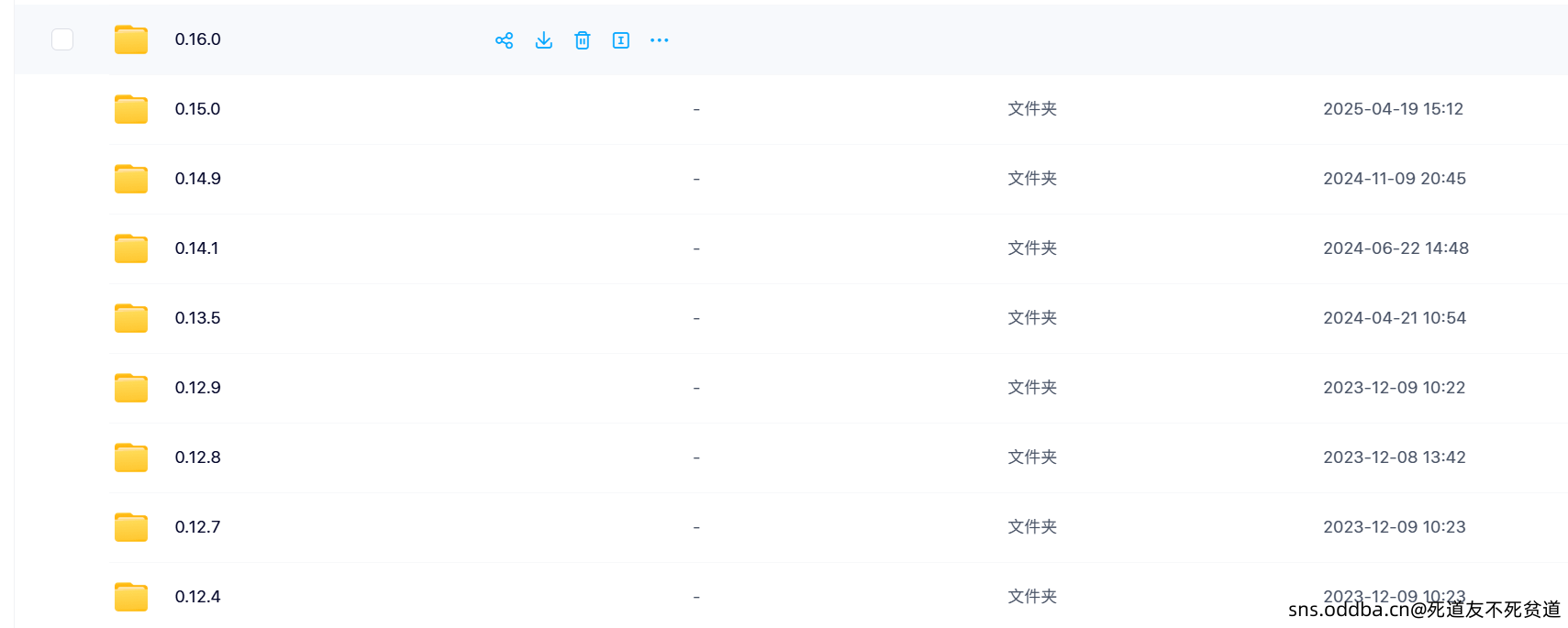Click the yellow folder icon of 0.16.0

point(131,39)
